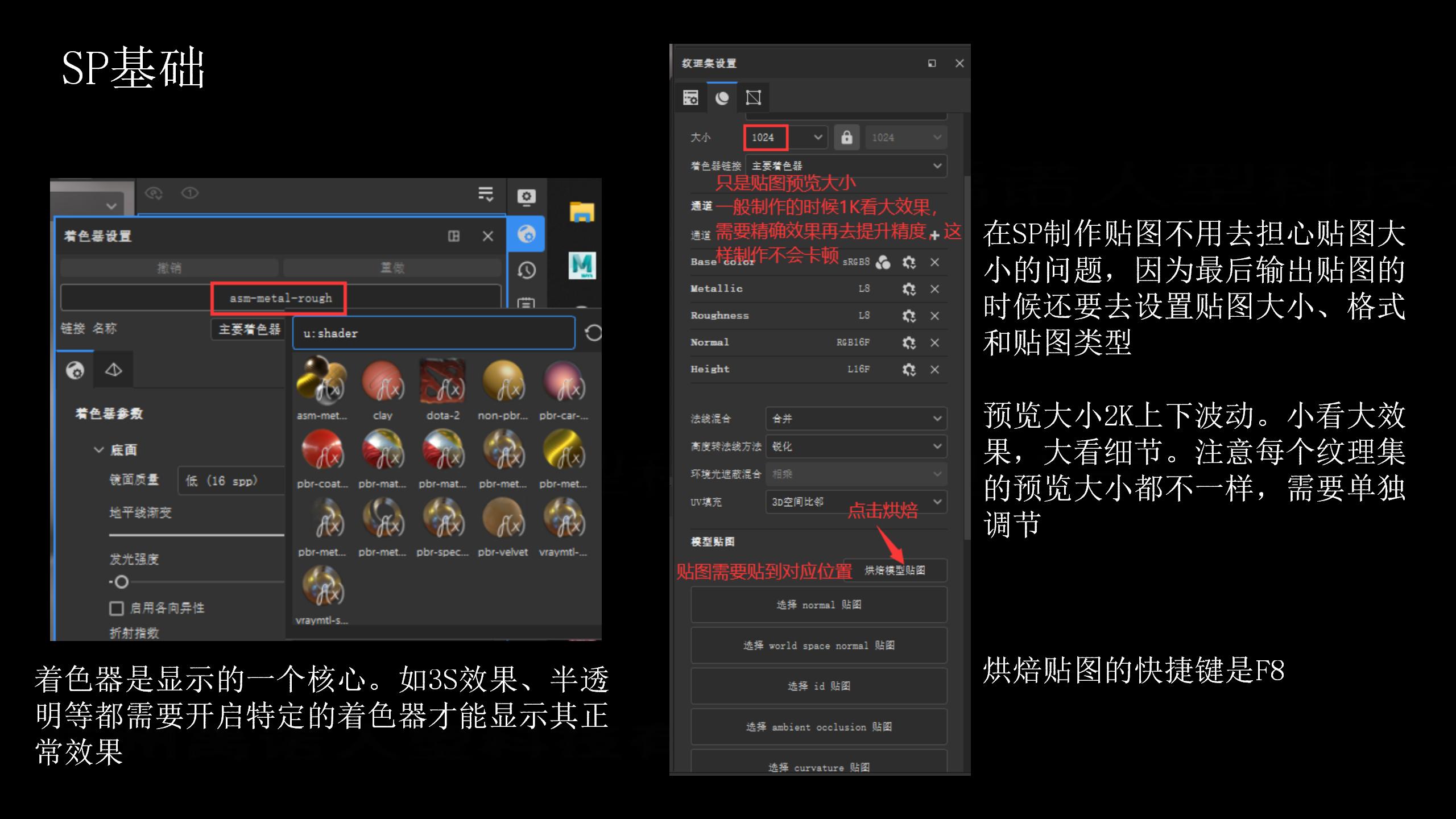Remove the Normal channel
Image resolution: width=1456 pixels, height=819 pixels.
point(934,342)
